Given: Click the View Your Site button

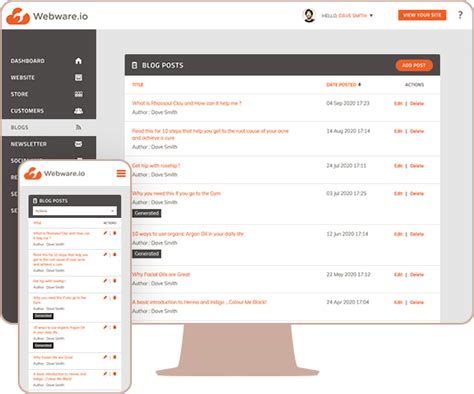Looking at the screenshot, I should coord(422,15).
